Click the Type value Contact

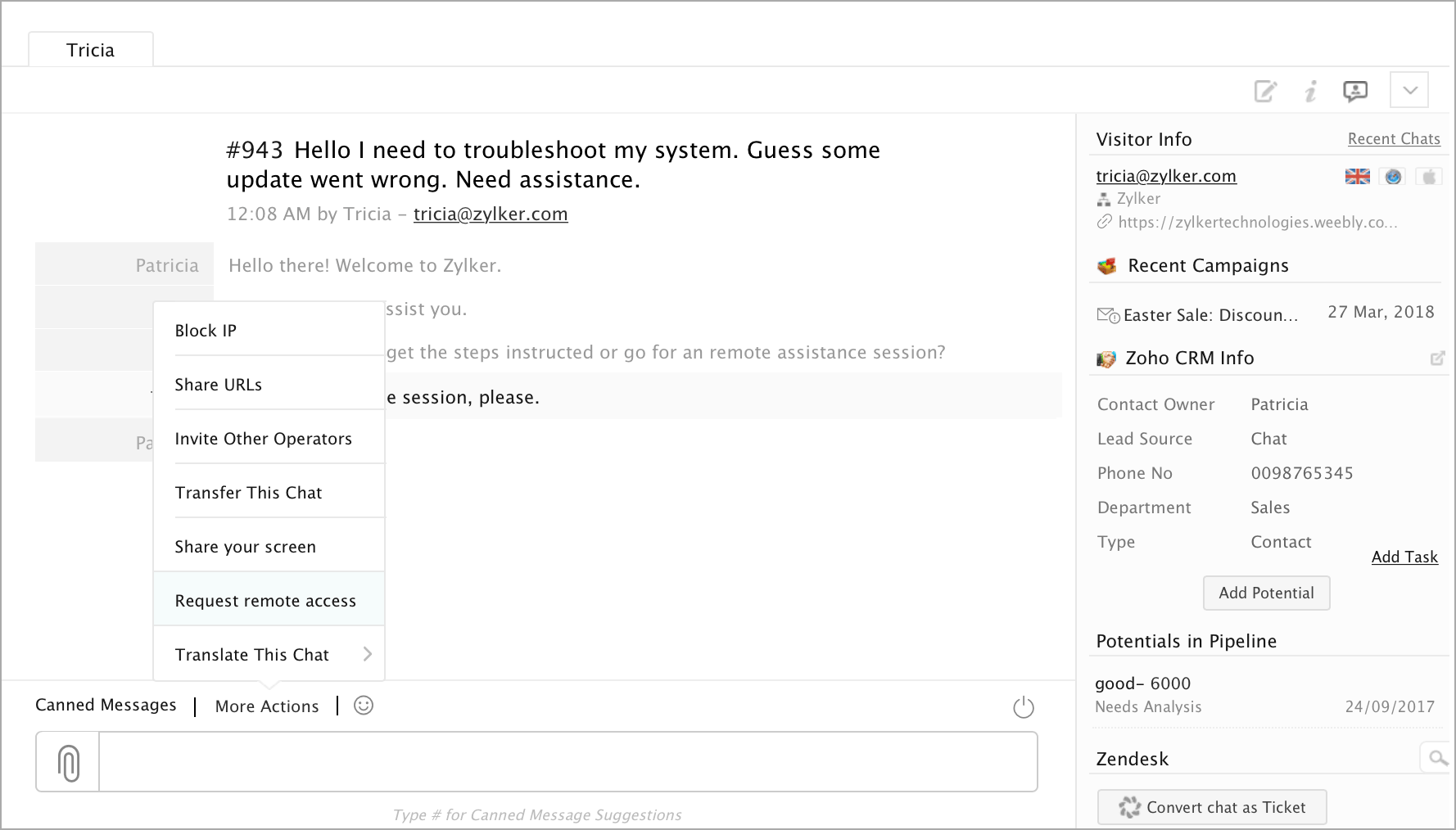(x=1281, y=542)
